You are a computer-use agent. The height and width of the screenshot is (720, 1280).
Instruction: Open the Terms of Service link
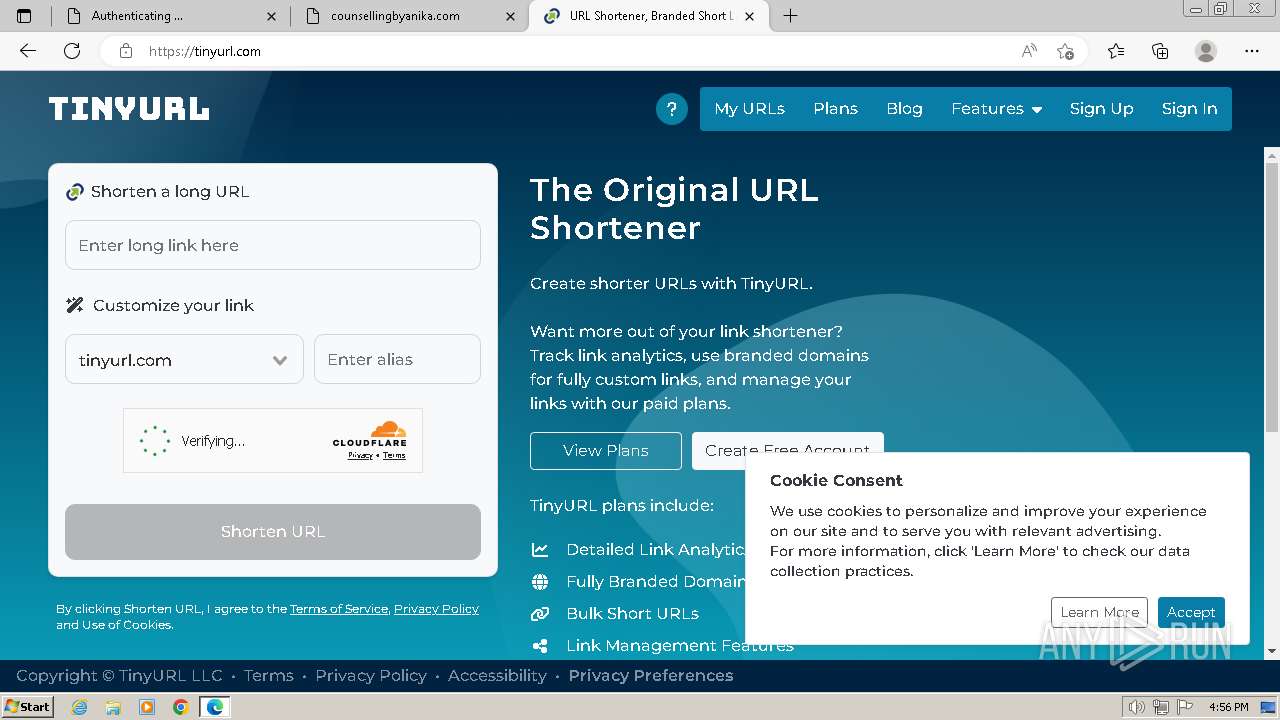[x=339, y=609]
